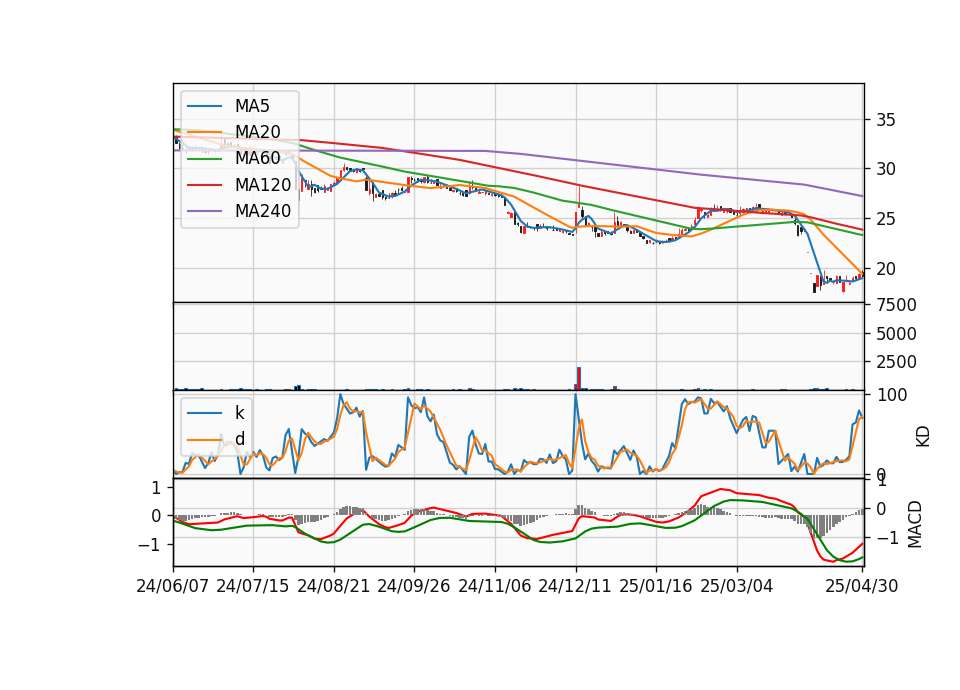The width and height of the screenshot is (960, 690).
Task: Click the blue MA5 legend line sample
Action: pyautogui.click(x=204, y=107)
